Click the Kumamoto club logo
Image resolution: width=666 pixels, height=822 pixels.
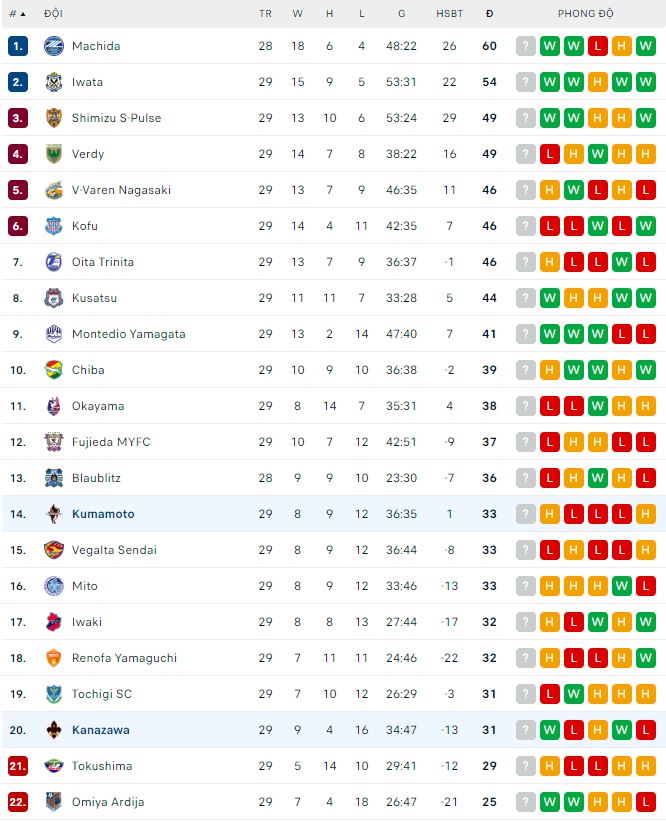point(54,514)
